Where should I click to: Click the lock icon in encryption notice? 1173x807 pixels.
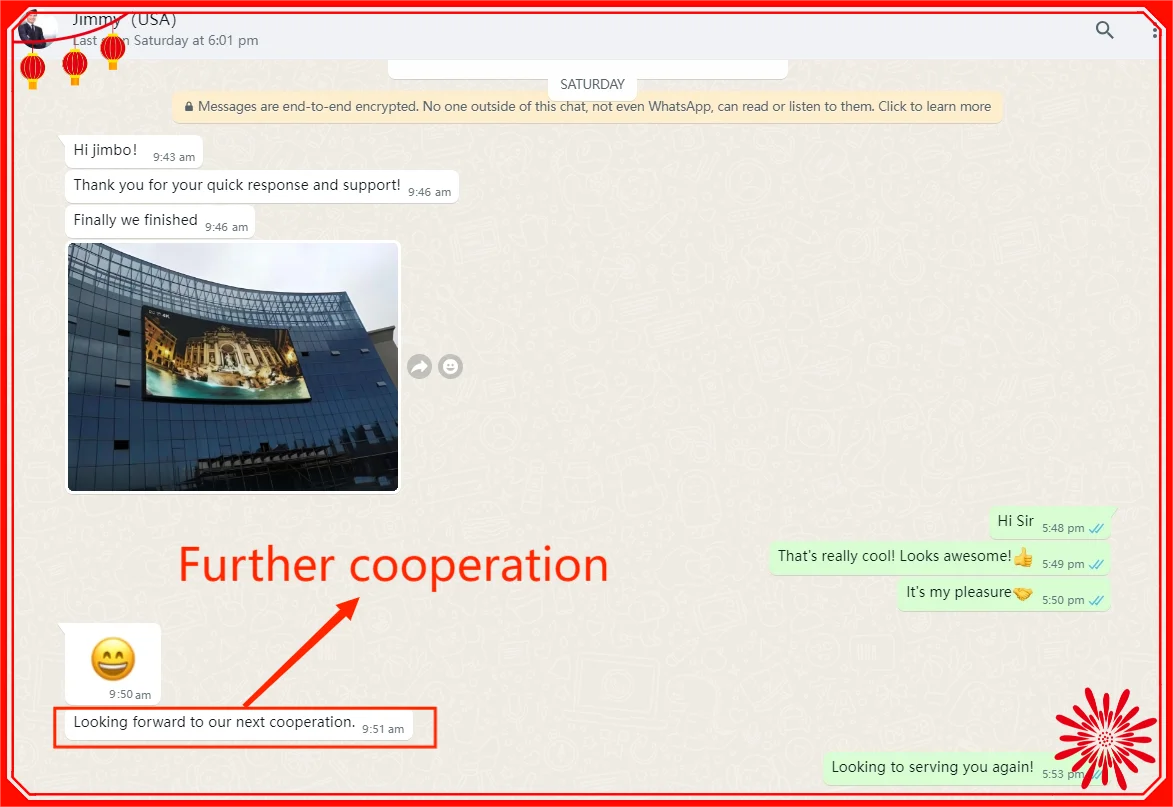188,107
